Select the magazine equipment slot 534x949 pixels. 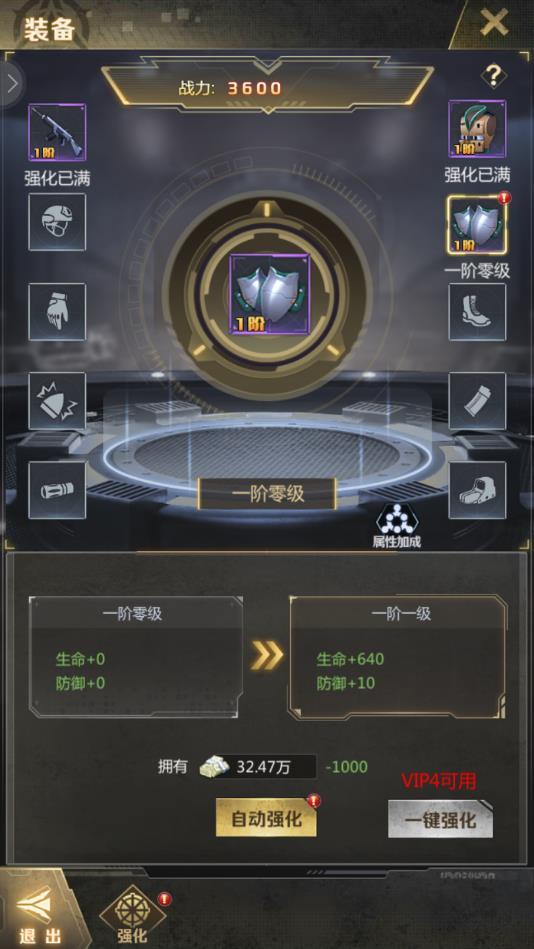tap(477, 401)
